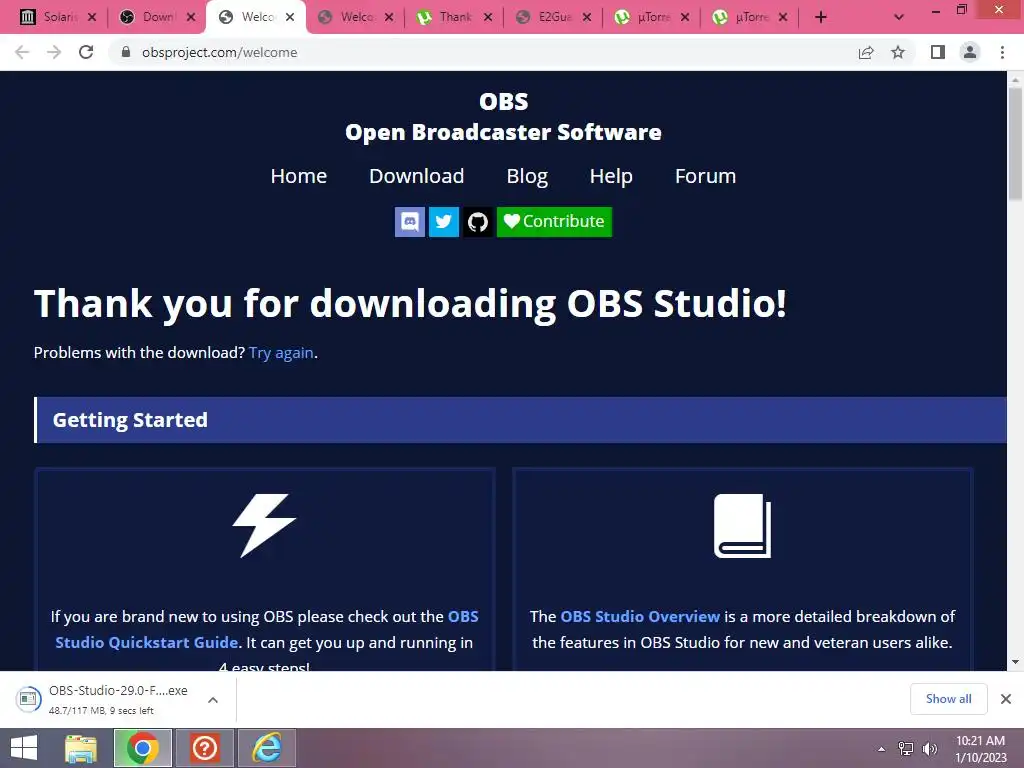1024x768 pixels.
Task: Click the Getting Started section header
Action: click(520, 420)
